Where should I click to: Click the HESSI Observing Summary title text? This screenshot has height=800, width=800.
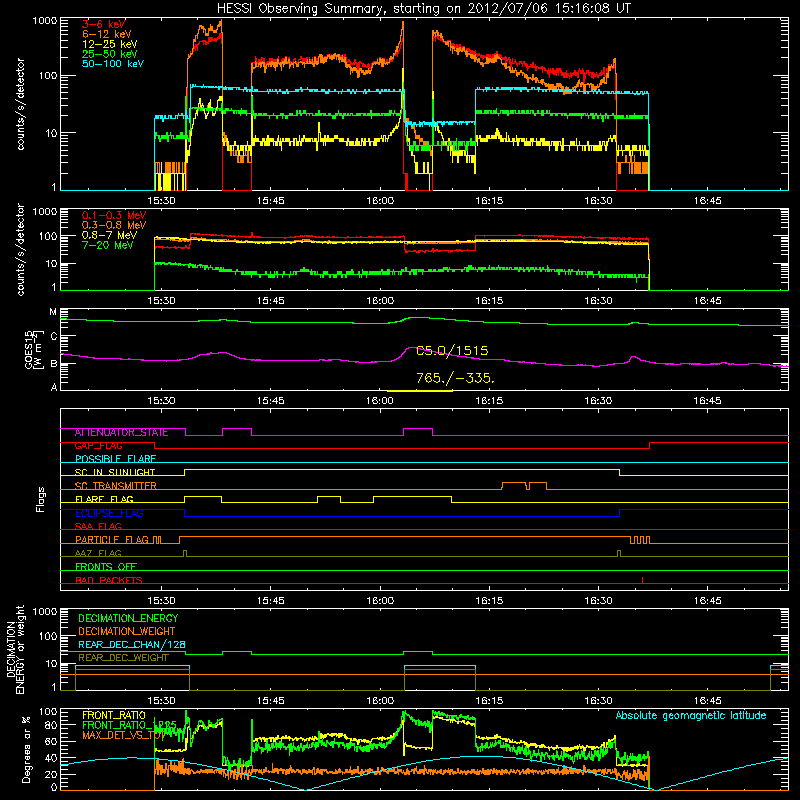[x=424, y=8]
